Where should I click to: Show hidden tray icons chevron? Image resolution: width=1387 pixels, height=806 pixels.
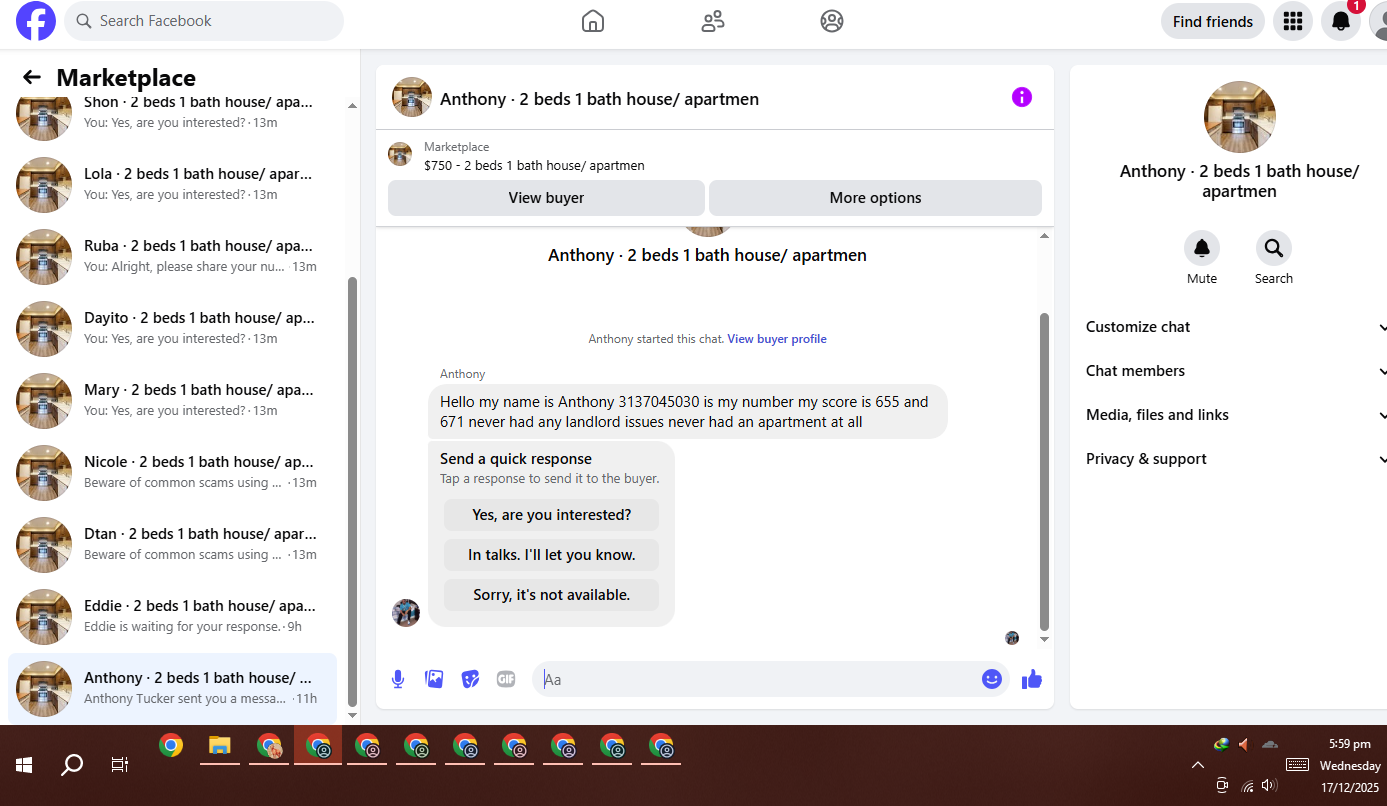1197,765
